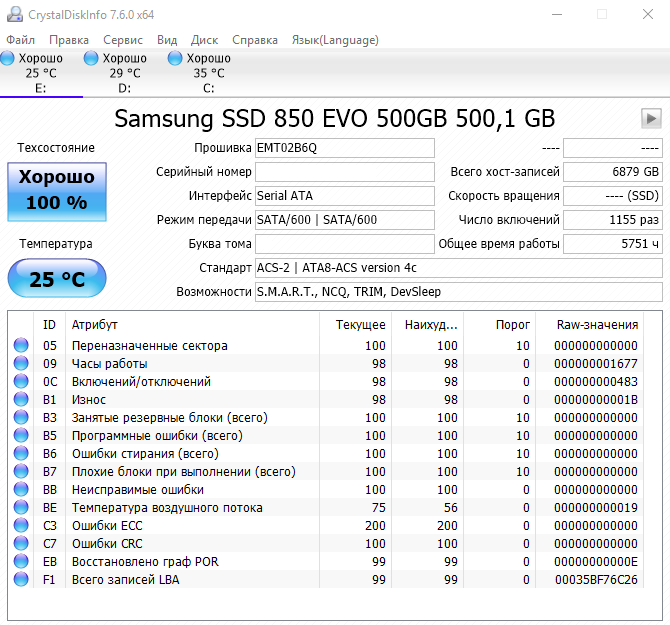Select the Часы работы row
This screenshot has width=670, height=625.
click(326, 363)
